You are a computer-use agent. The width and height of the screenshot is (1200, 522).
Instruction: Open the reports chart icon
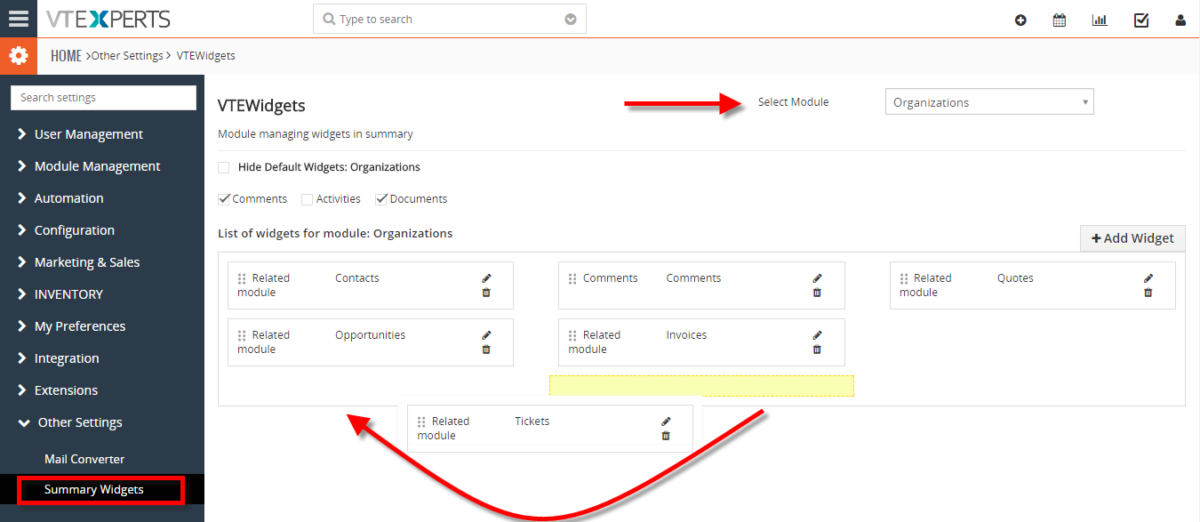click(x=1099, y=20)
